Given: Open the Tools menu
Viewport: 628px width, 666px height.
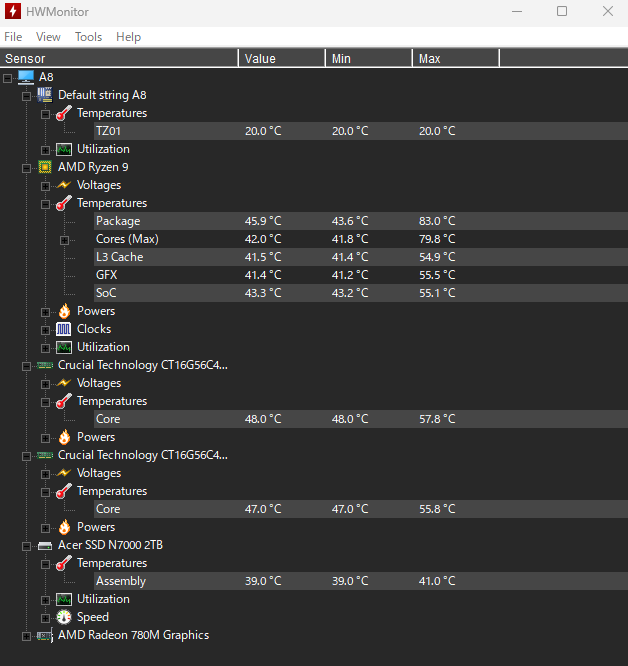Looking at the screenshot, I should pyautogui.click(x=88, y=37).
